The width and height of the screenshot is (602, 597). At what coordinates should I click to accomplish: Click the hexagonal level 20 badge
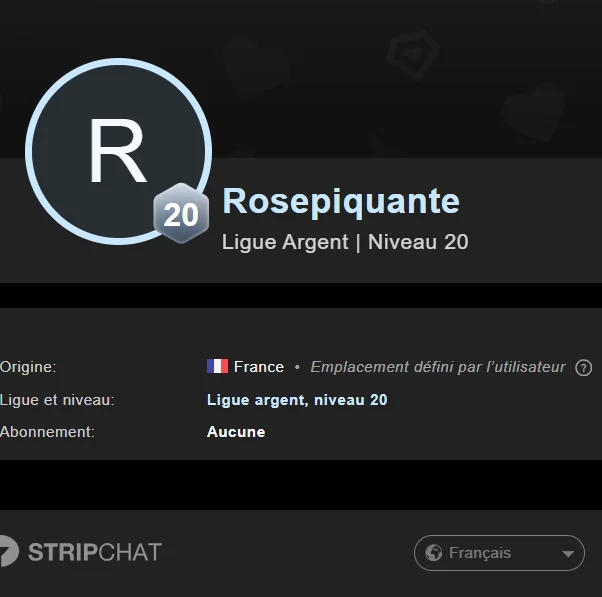[x=180, y=214]
